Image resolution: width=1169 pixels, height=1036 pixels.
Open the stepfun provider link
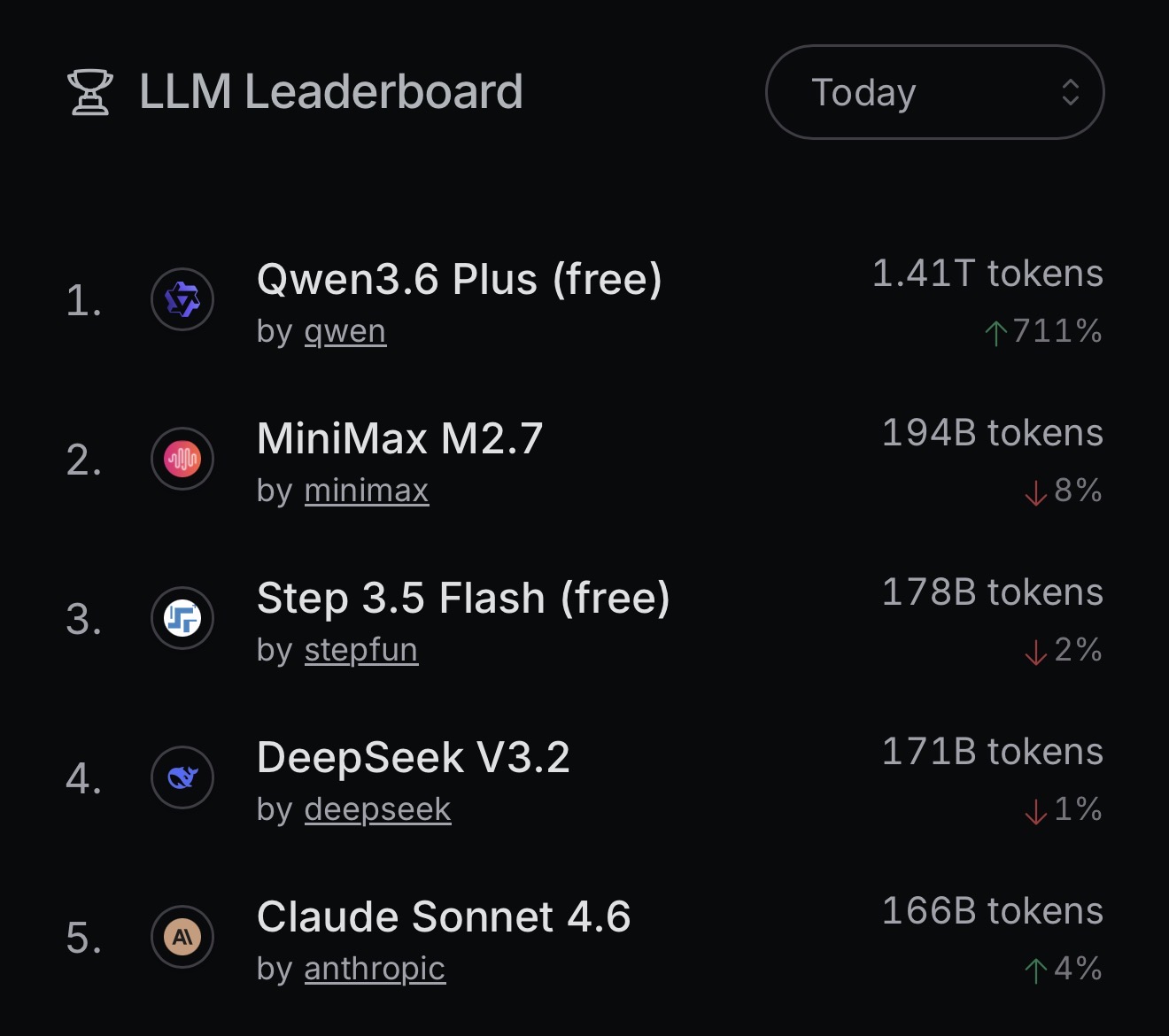click(360, 650)
